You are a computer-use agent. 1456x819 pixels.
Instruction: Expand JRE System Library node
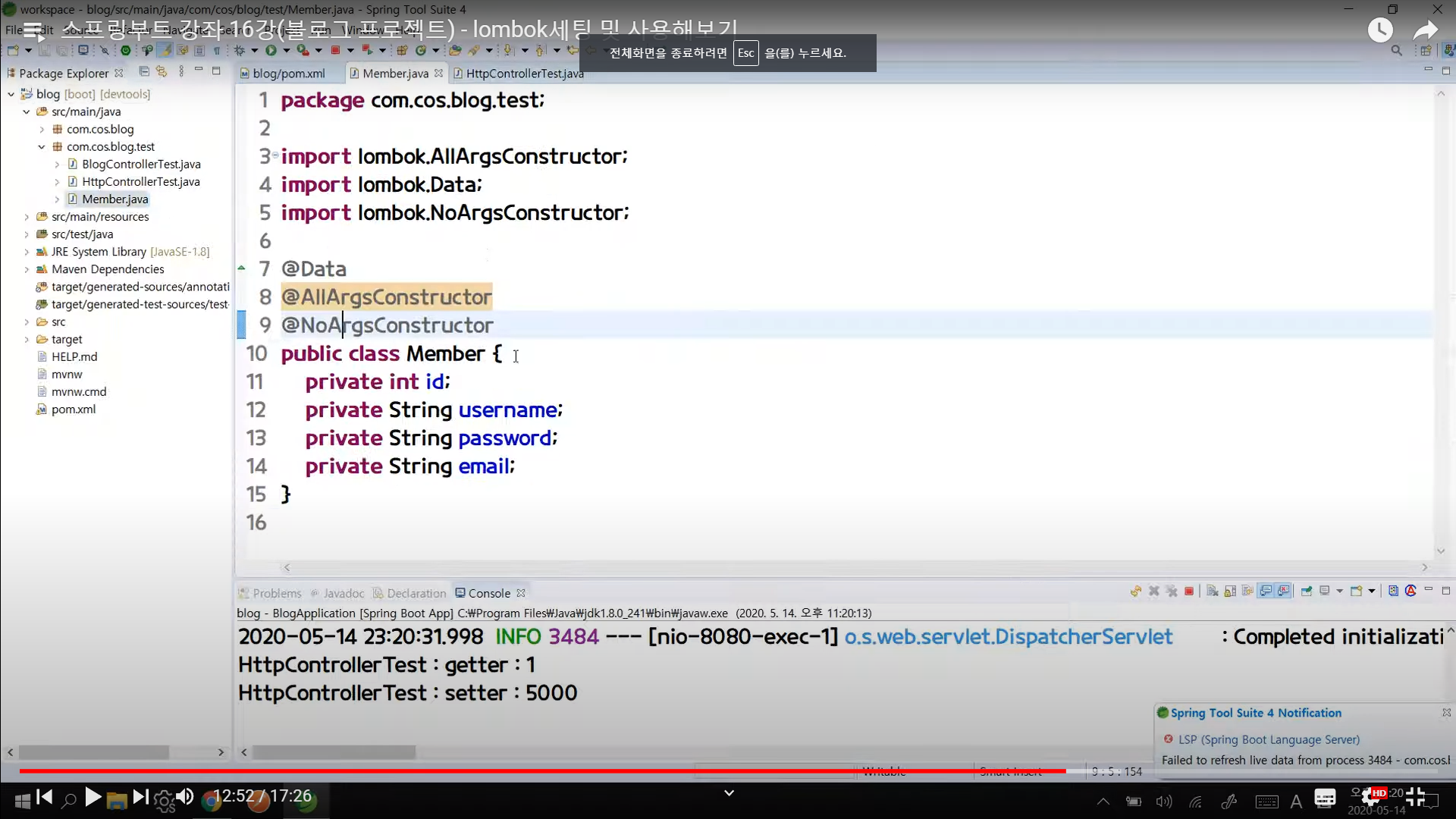pyautogui.click(x=26, y=252)
